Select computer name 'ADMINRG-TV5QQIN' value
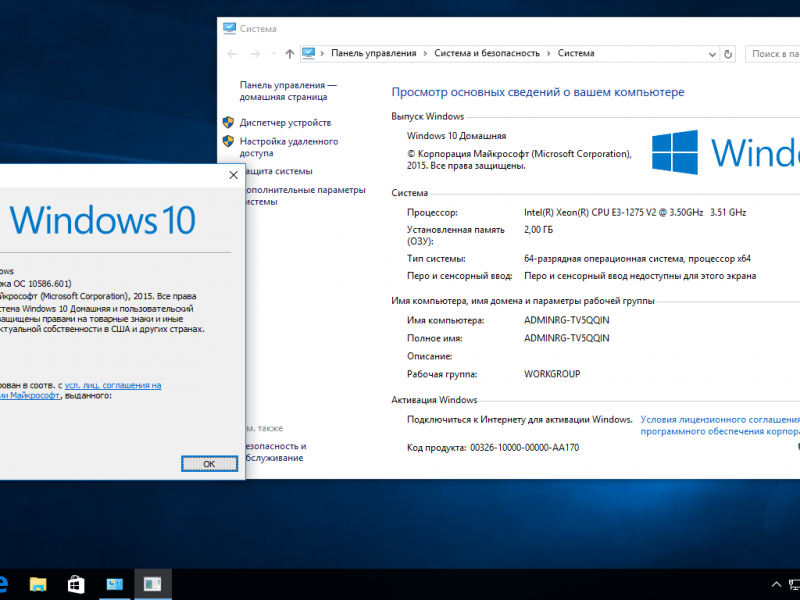 tap(566, 320)
